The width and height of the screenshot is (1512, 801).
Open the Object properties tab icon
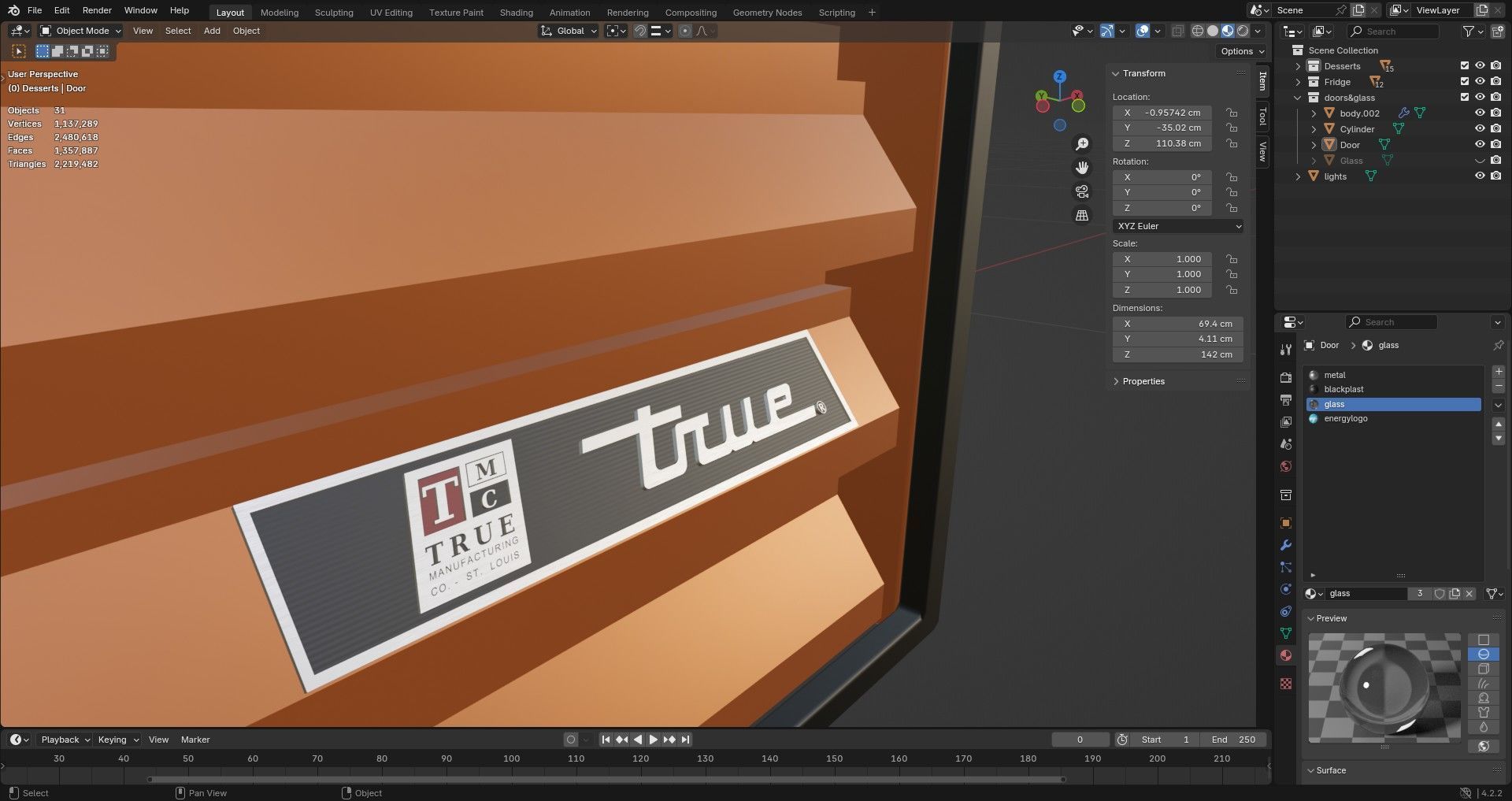click(x=1286, y=523)
